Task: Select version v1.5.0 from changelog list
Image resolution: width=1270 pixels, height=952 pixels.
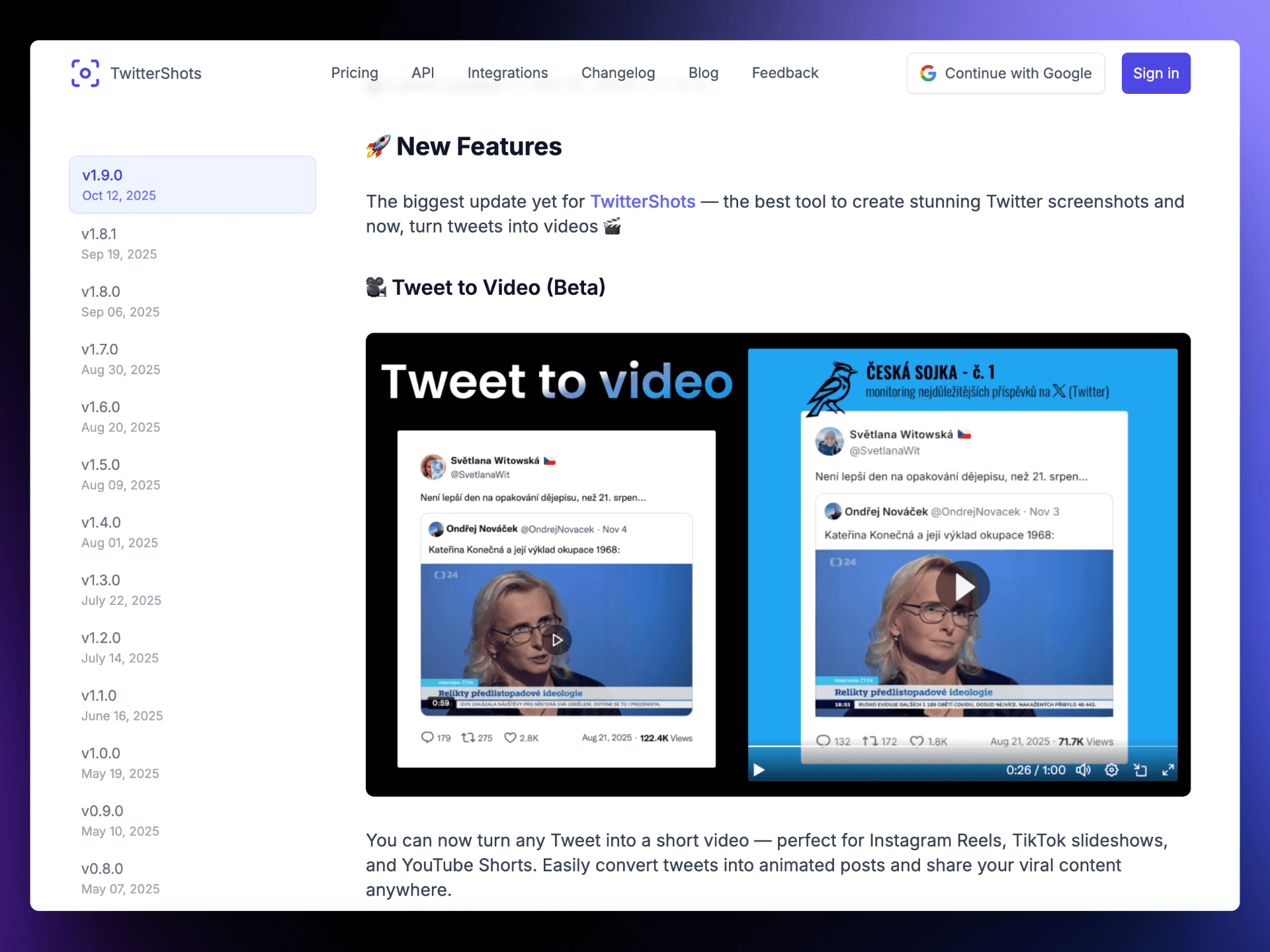Action: 120,474
